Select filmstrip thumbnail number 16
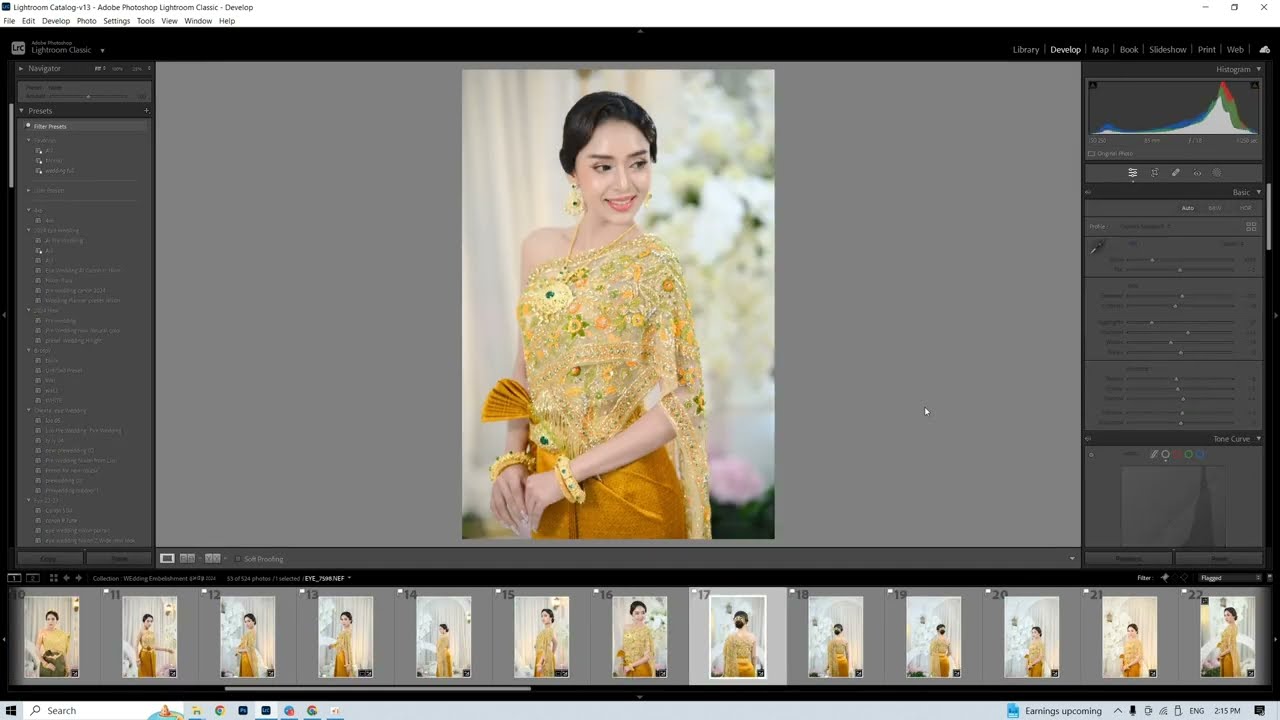Viewport: 1280px width, 720px height. tap(639, 636)
